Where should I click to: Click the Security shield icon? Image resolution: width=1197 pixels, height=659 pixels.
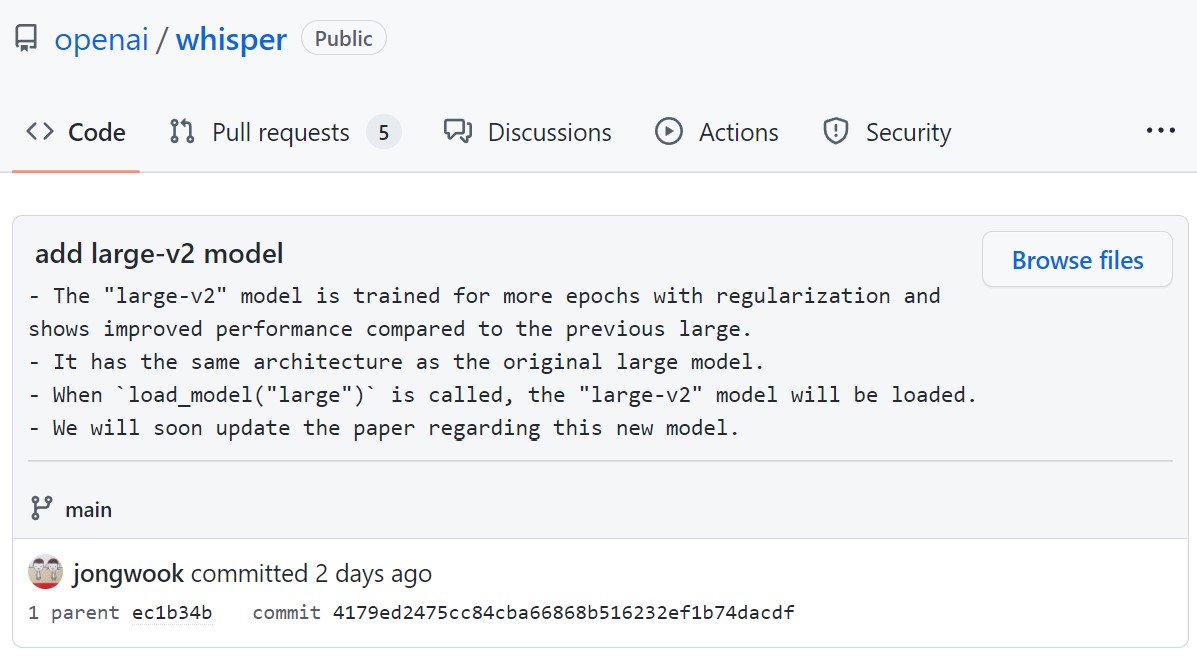[x=836, y=131]
